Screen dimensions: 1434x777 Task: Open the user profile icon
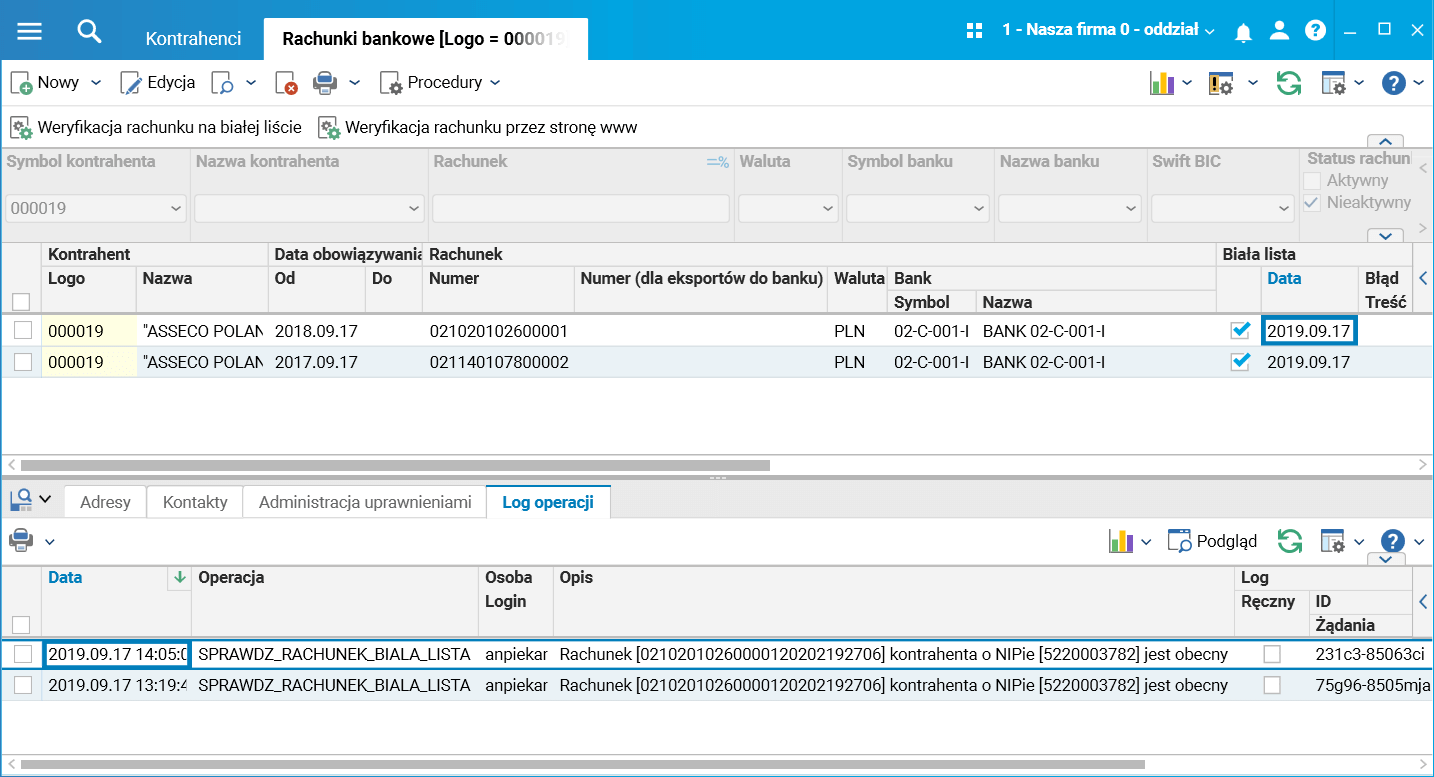click(x=1279, y=31)
